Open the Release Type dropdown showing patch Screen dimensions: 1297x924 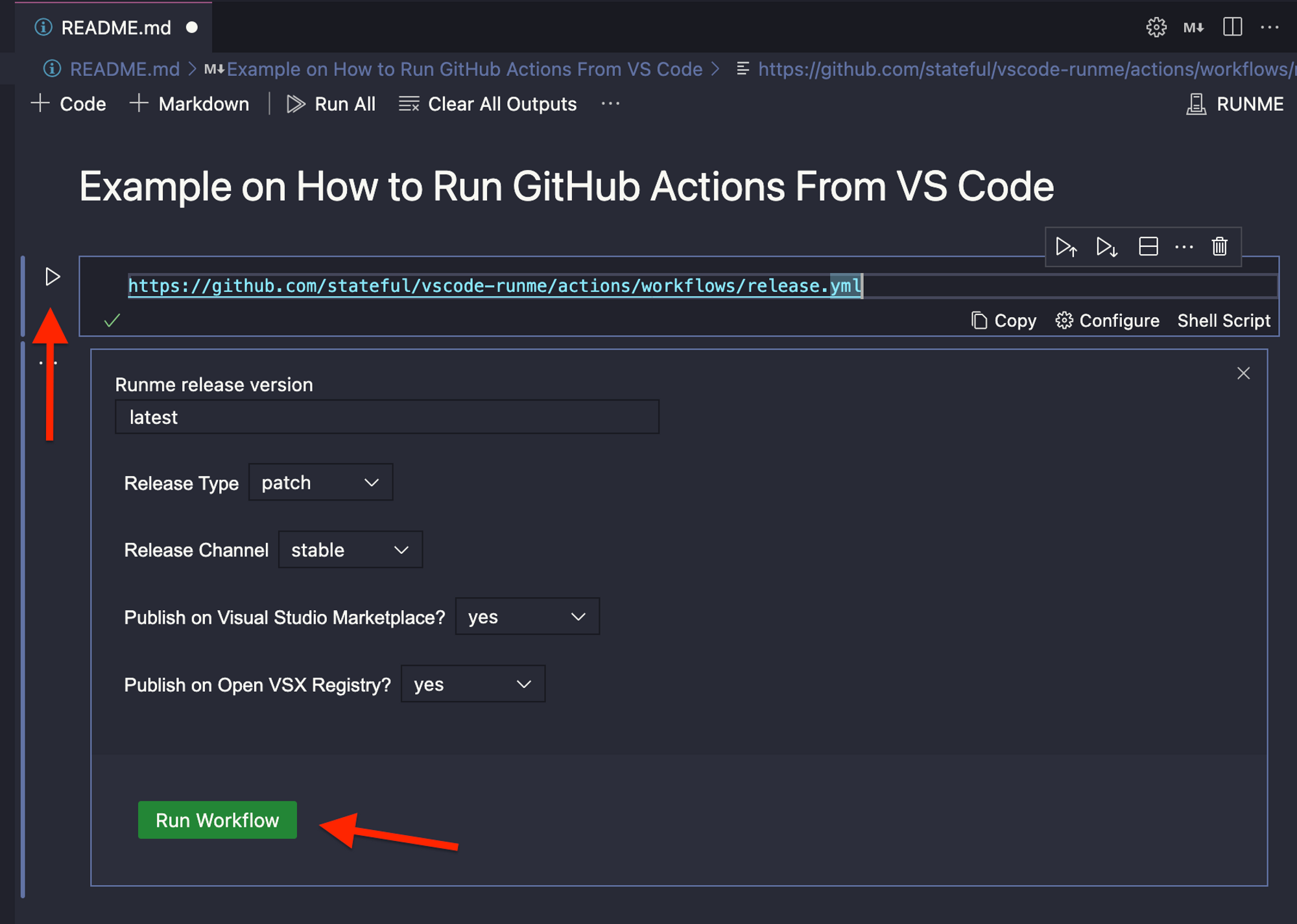point(320,482)
